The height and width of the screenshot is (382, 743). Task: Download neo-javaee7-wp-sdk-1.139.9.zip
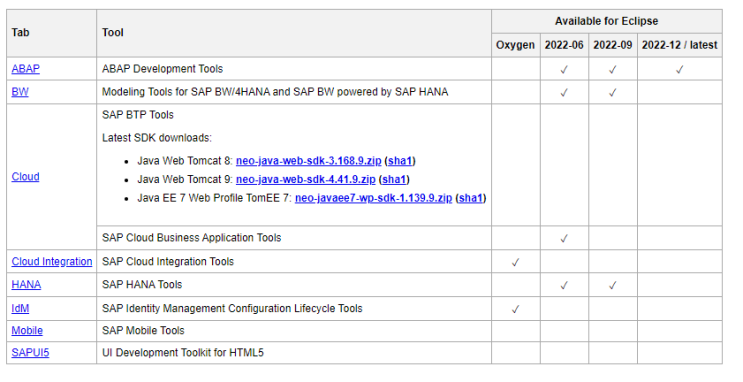tap(373, 198)
